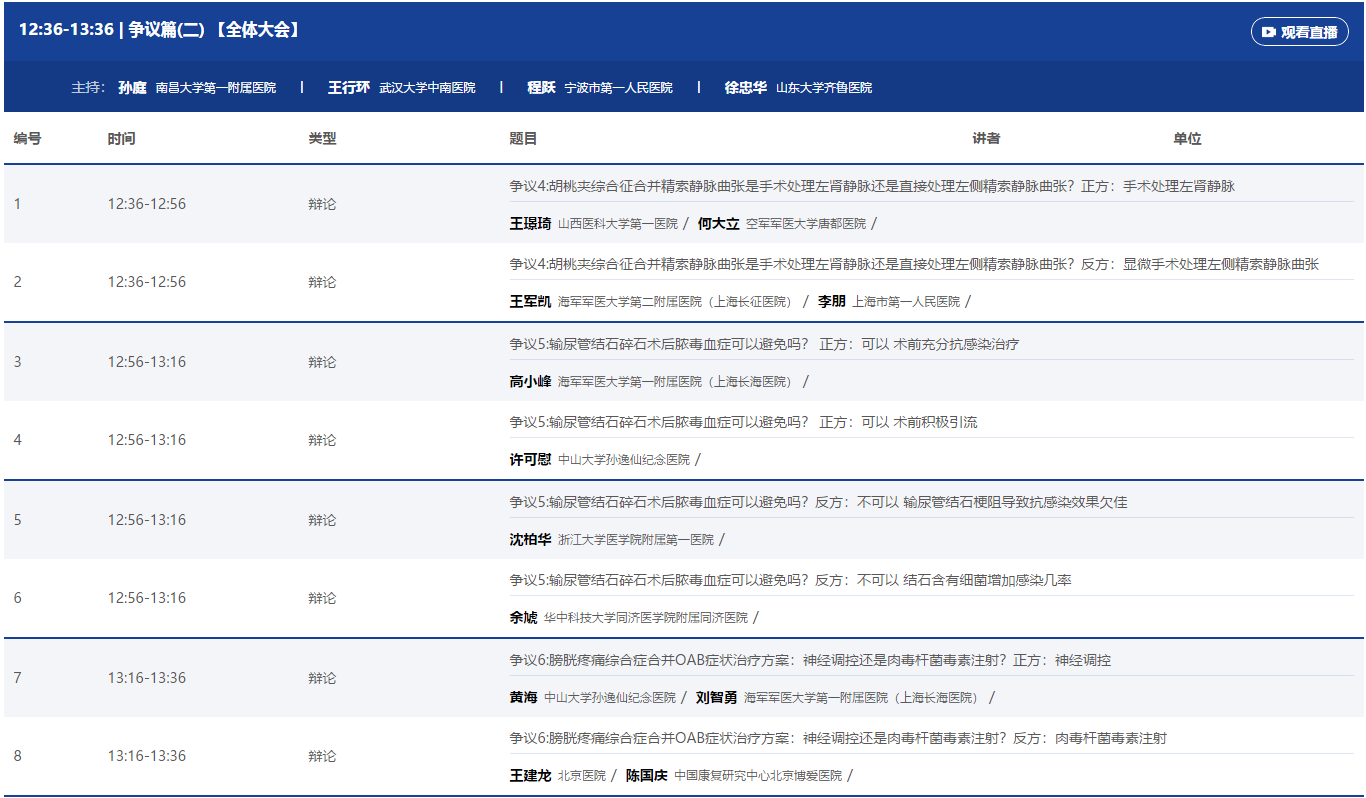Image resolution: width=1366 pixels, height=798 pixels.
Task: Select speaker 沈柏华 in row 5
Action: pos(530,540)
